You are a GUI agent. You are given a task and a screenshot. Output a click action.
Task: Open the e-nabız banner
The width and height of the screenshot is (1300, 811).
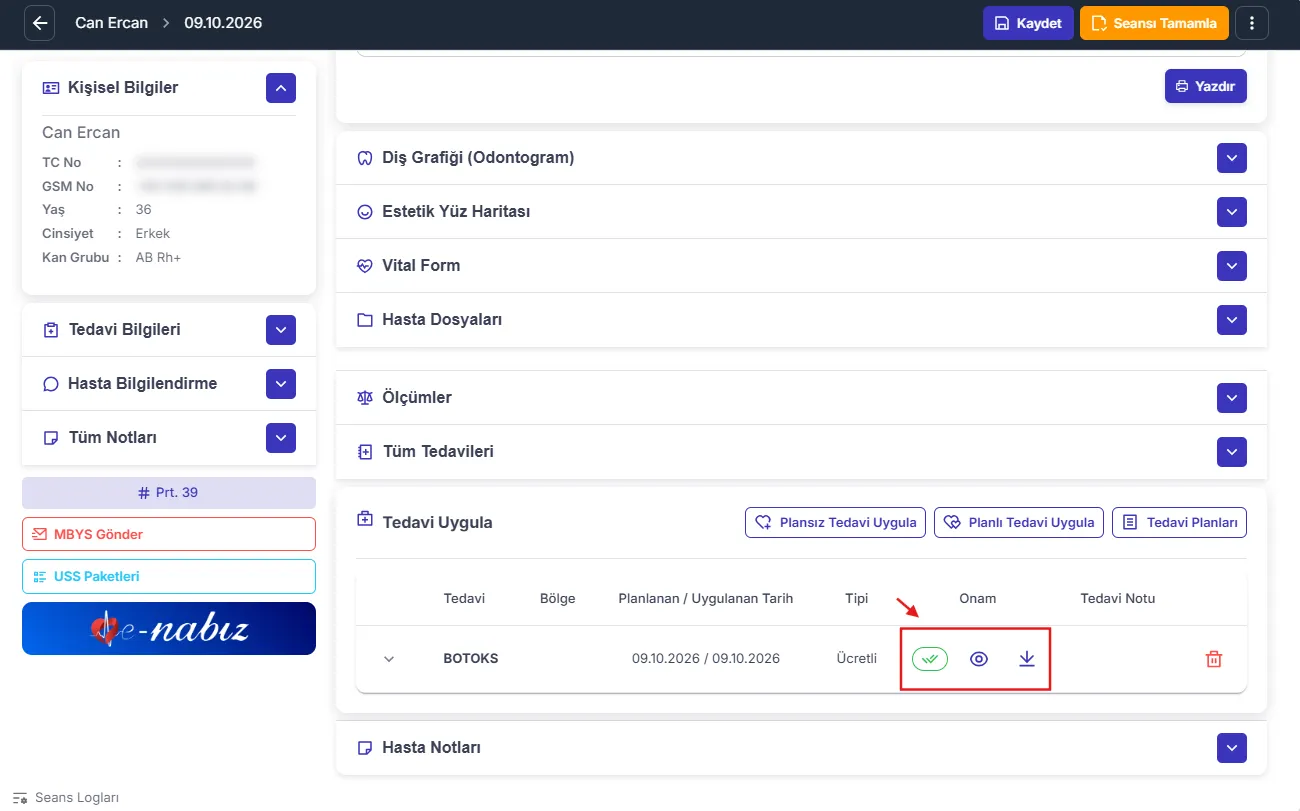pos(169,628)
